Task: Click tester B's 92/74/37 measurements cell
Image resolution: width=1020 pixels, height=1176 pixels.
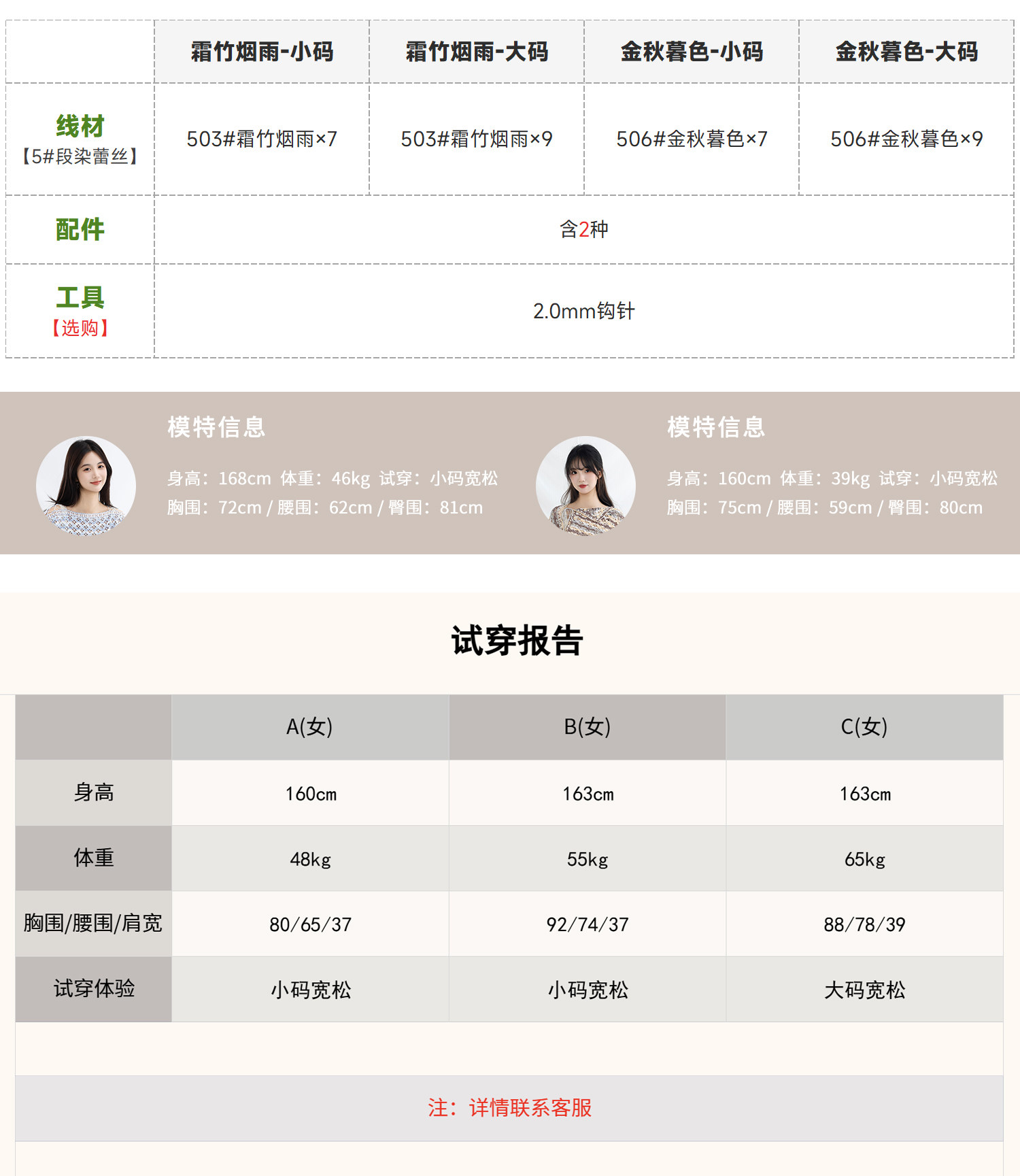Action: point(587,924)
